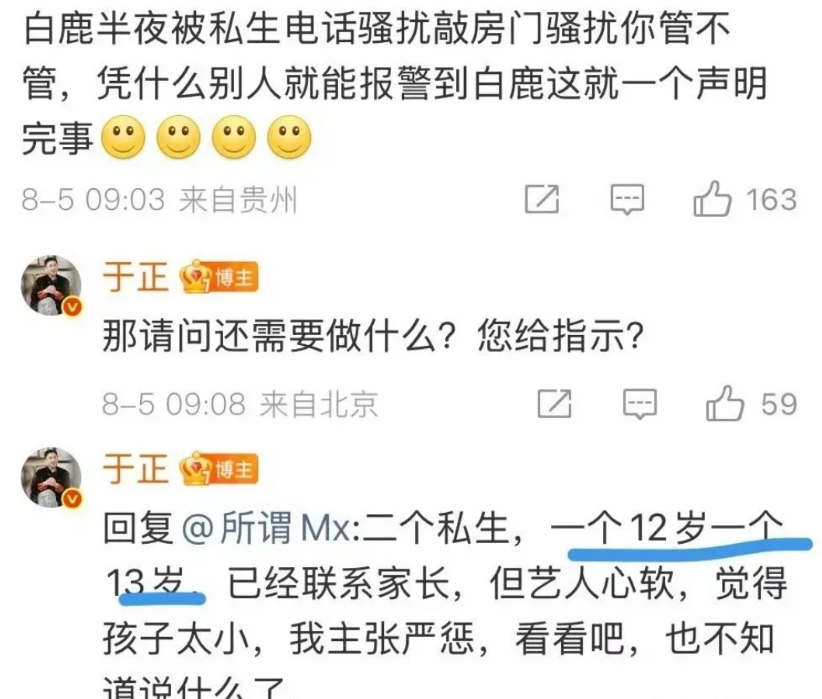Tap the first smiley emoji after 完事
This screenshot has width=822, height=699.
(x=123, y=137)
